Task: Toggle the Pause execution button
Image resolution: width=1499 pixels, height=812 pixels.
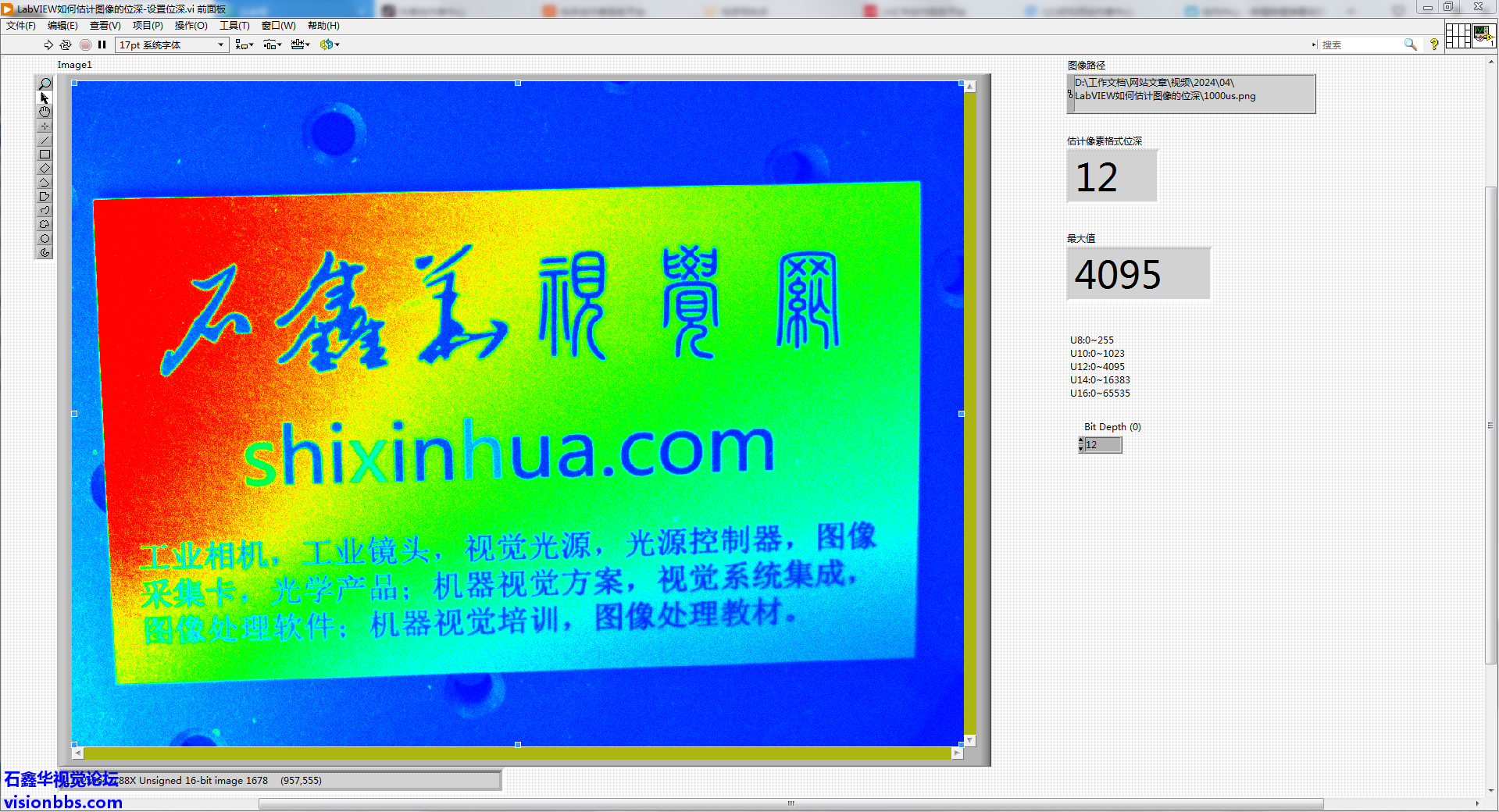Action: 102,45
